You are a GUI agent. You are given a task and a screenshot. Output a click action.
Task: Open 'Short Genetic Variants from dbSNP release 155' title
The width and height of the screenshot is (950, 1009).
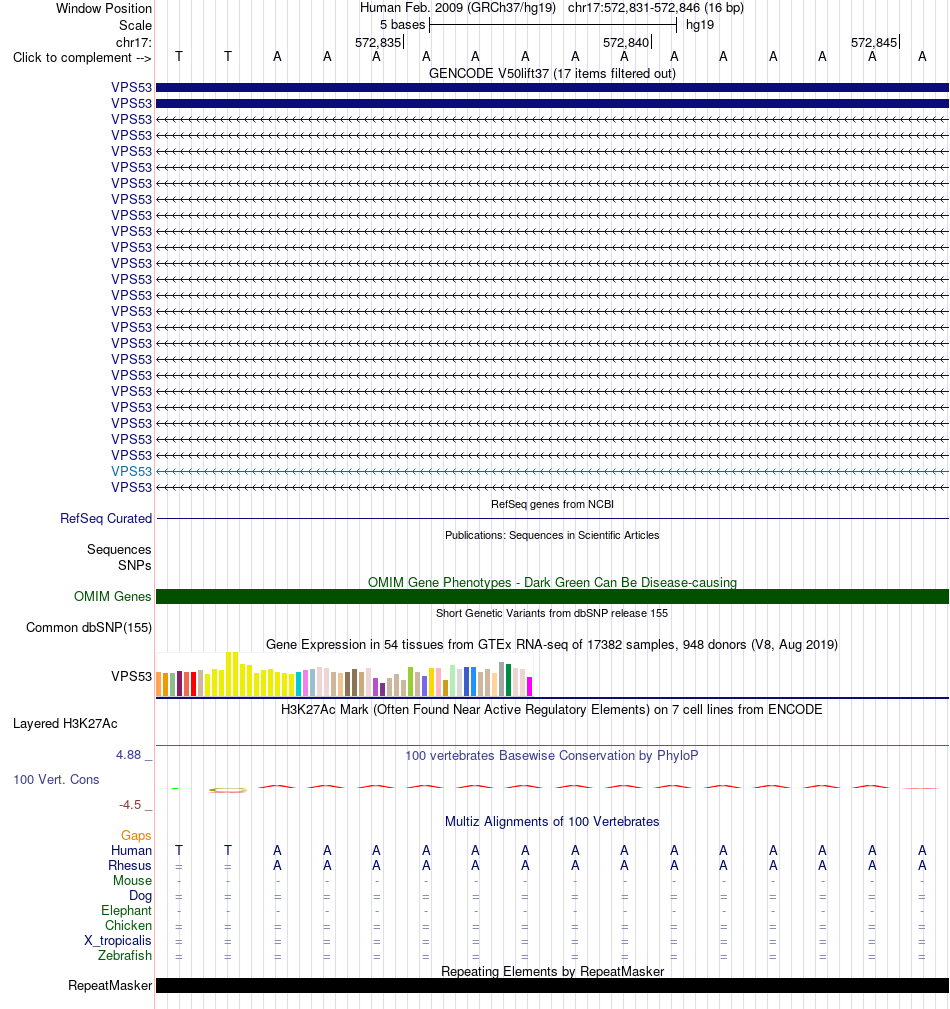click(x=552, y=613)
